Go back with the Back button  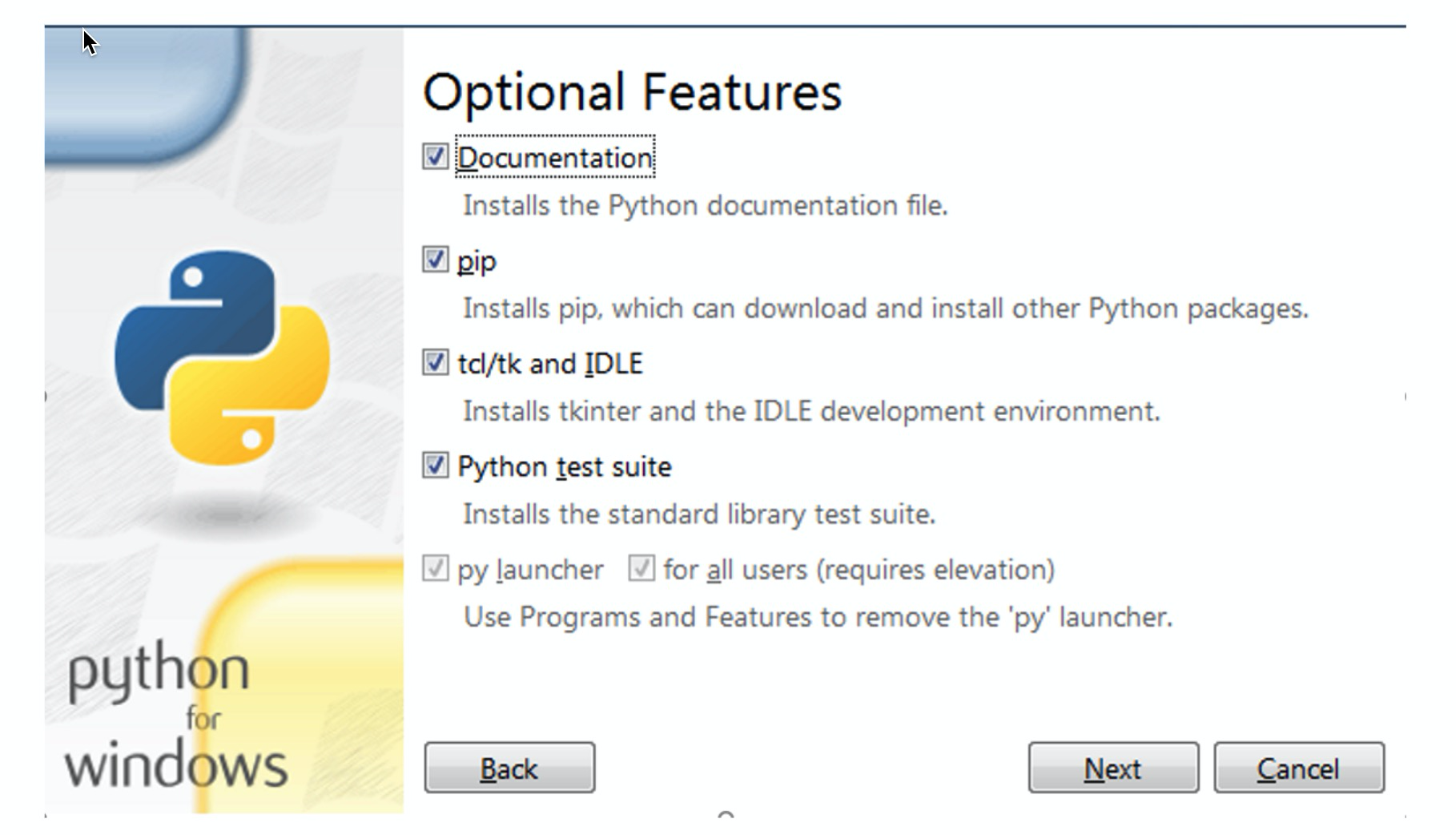pos(509,768)
